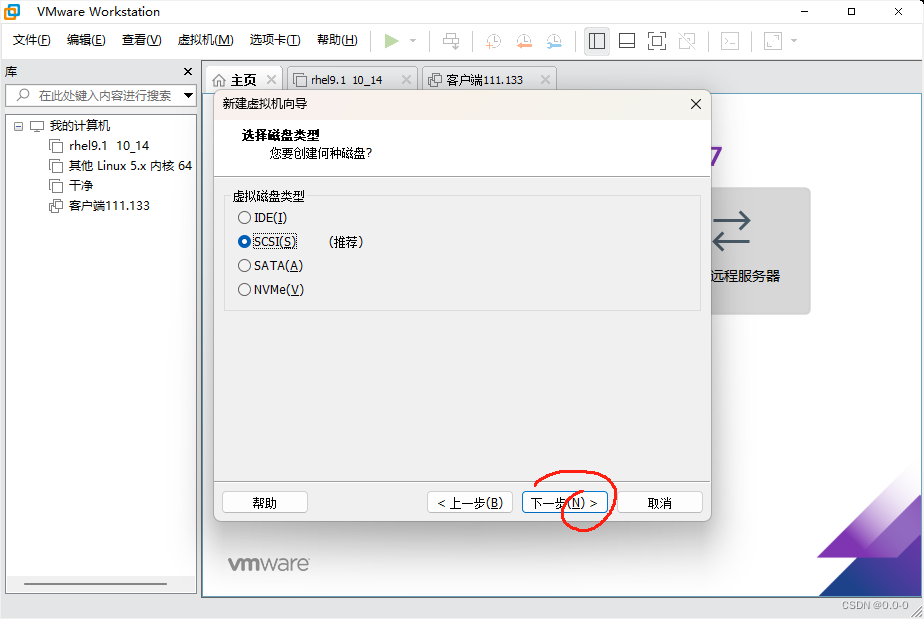
Task: Click the take snapshot clock icon
Action: pyautogui.click(x=493, y=41)
